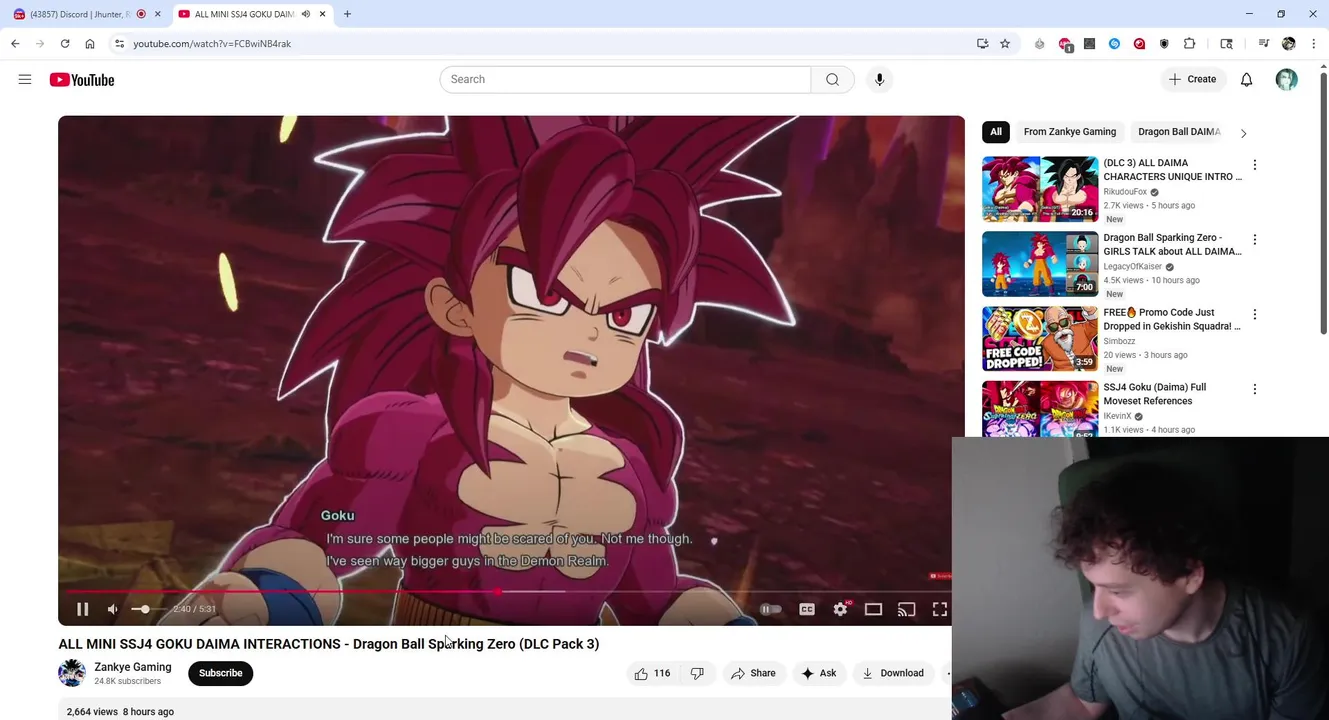
Task: Open browser media controls icon
Action: (x=1263, y=44)
